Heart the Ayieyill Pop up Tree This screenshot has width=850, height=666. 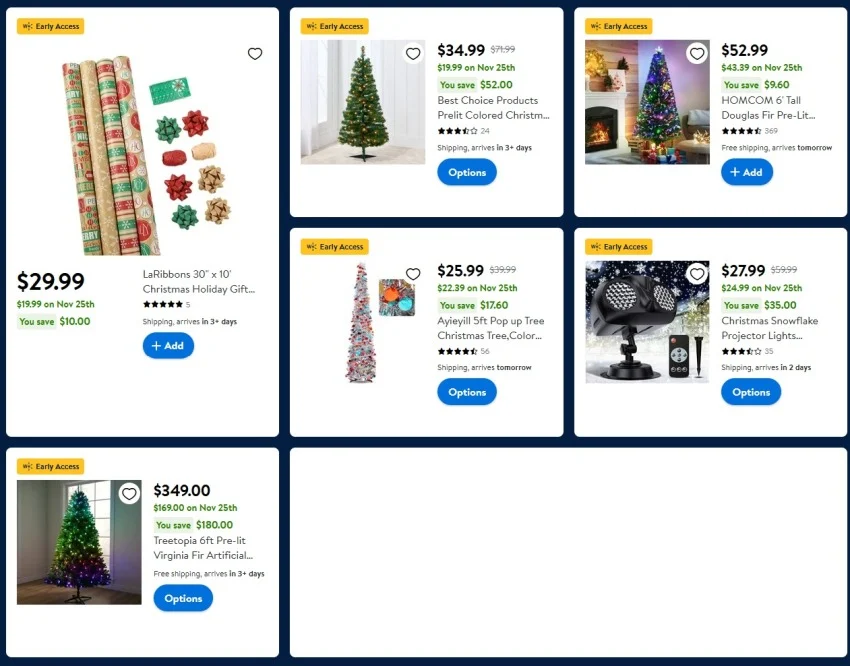413,274
